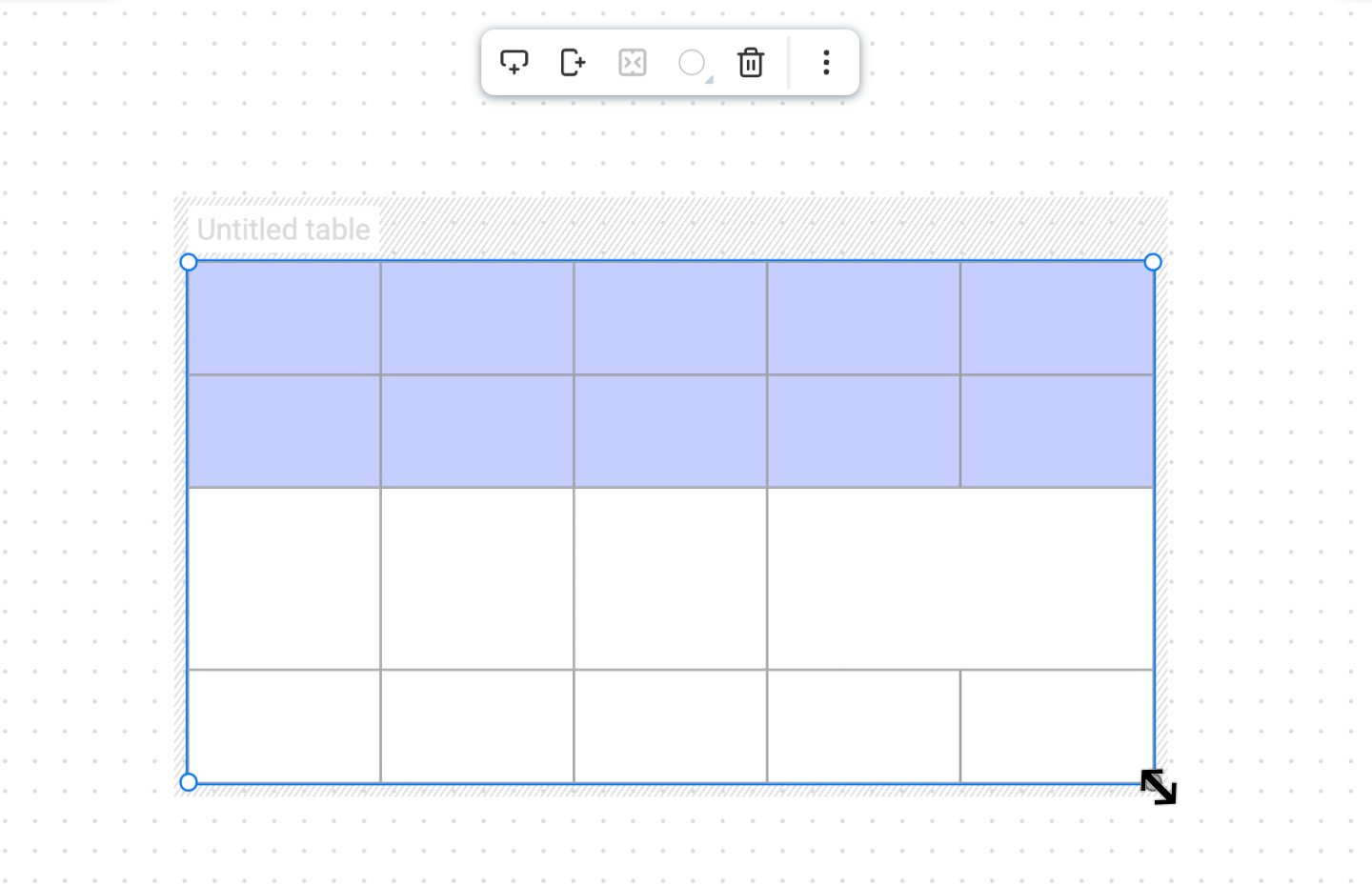This screenshot has width=1372, height=886.
Task: Open the cell fill color picker
Action: (693, 63)
